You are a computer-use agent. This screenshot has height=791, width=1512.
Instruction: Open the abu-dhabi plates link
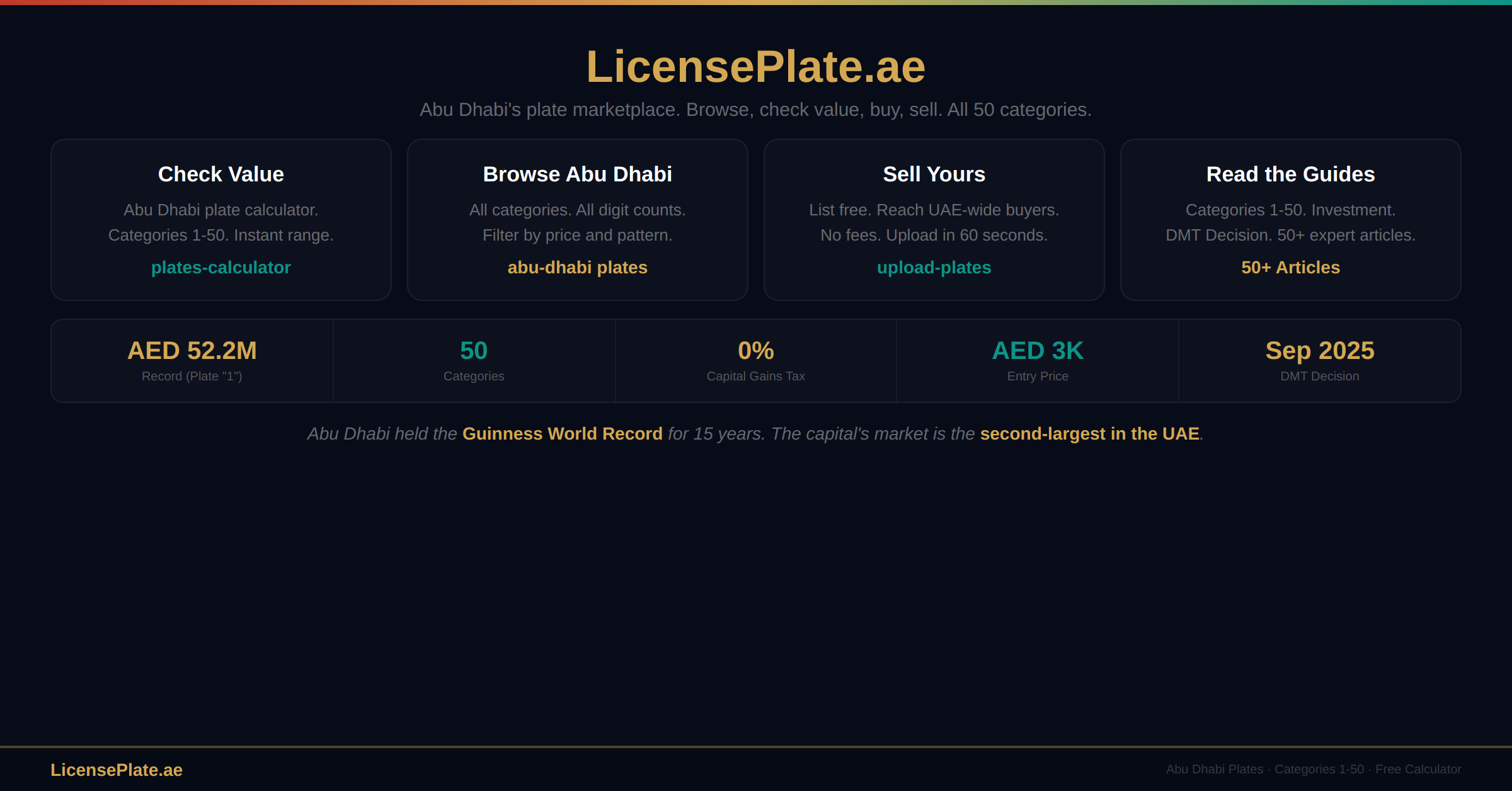[x=577, y=268]
